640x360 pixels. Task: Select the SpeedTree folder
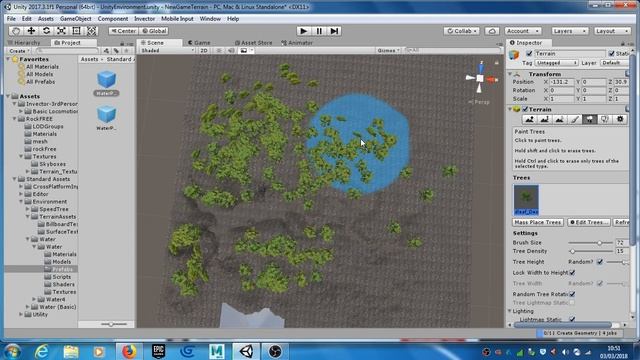[54, 209]
